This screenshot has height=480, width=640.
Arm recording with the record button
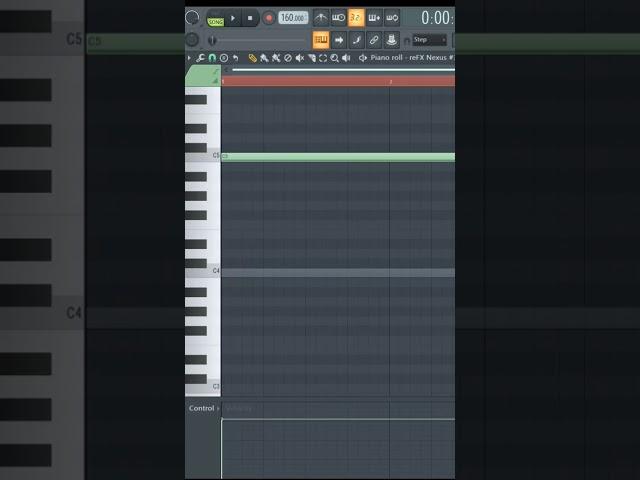269,18
